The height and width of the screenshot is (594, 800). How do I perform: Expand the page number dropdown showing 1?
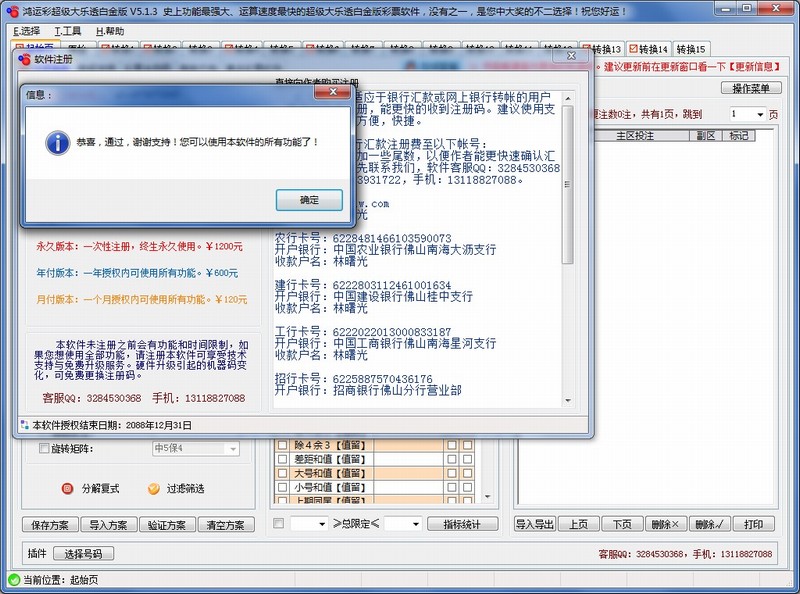click(x=748, y=113)
